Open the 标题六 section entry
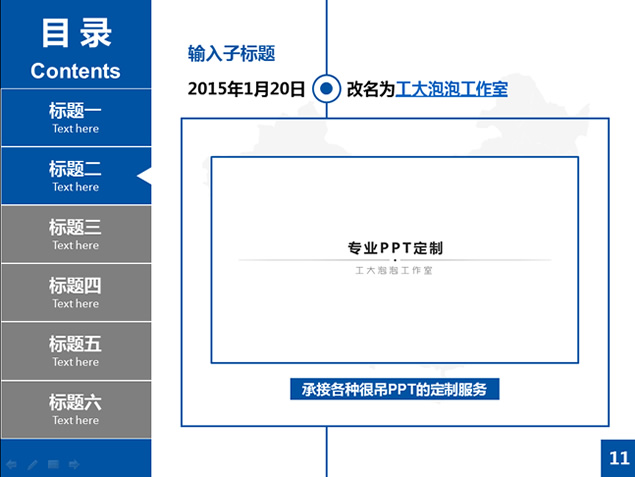 [76, 409]
